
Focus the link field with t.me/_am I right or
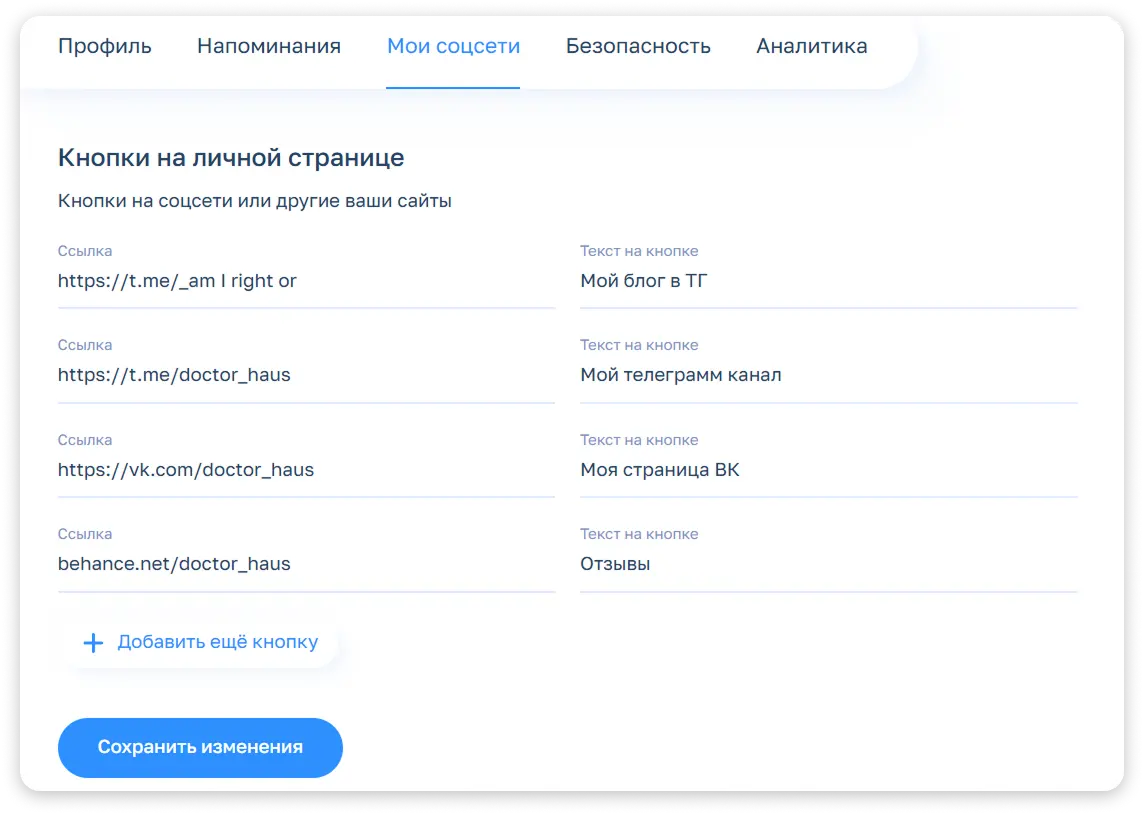[x=306, y=281]
